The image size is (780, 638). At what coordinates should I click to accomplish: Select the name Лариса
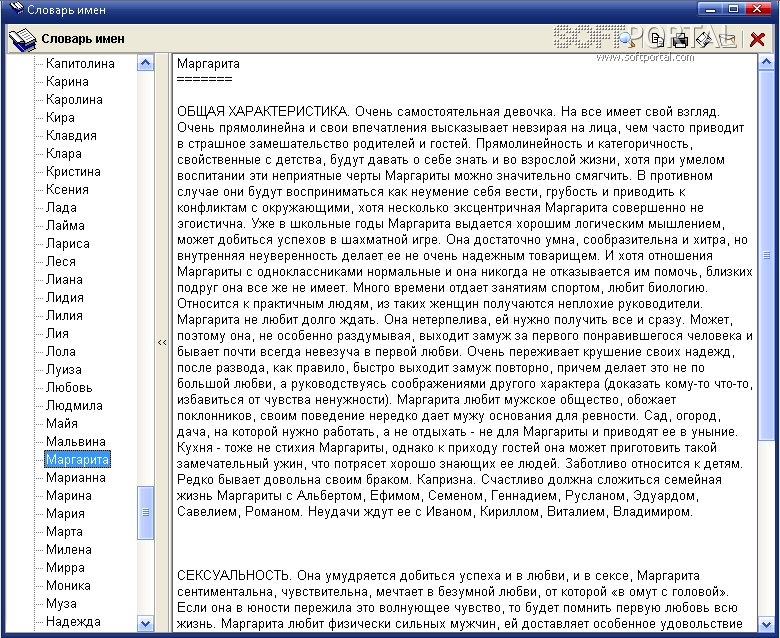click(68, 244)
